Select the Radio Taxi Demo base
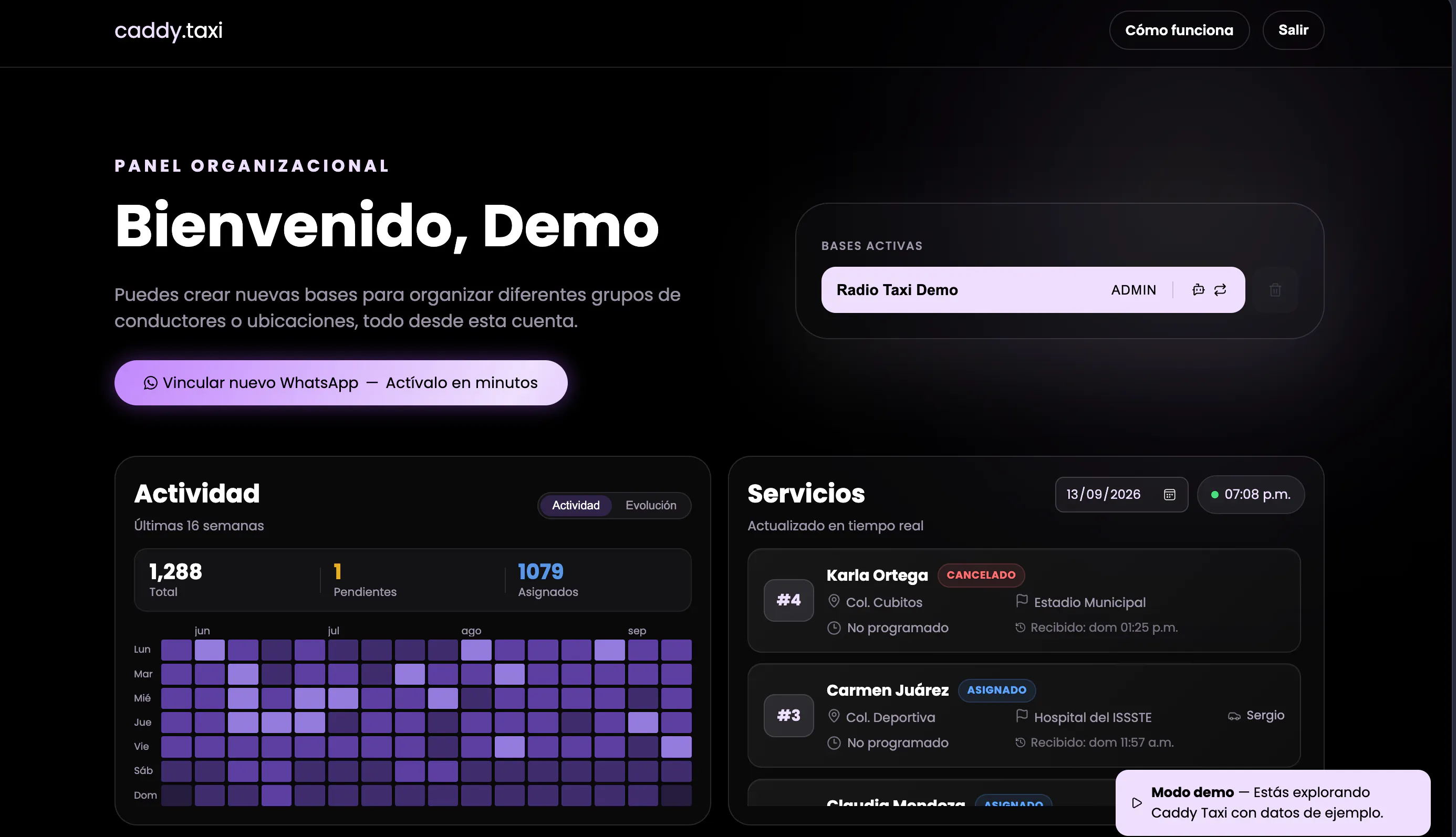This screenshot has width=1456, height=837. [1033, 290]
